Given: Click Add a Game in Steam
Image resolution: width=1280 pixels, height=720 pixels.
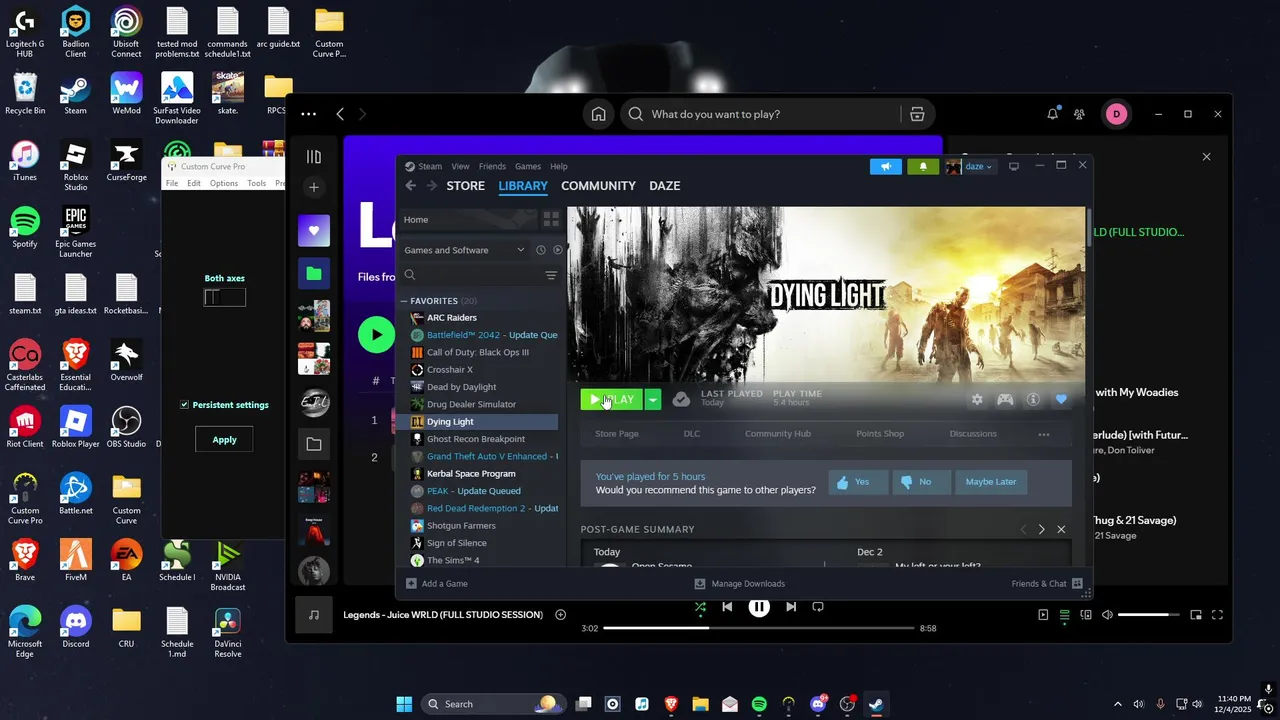Looking at the screenshot, I should coord(437,584).
